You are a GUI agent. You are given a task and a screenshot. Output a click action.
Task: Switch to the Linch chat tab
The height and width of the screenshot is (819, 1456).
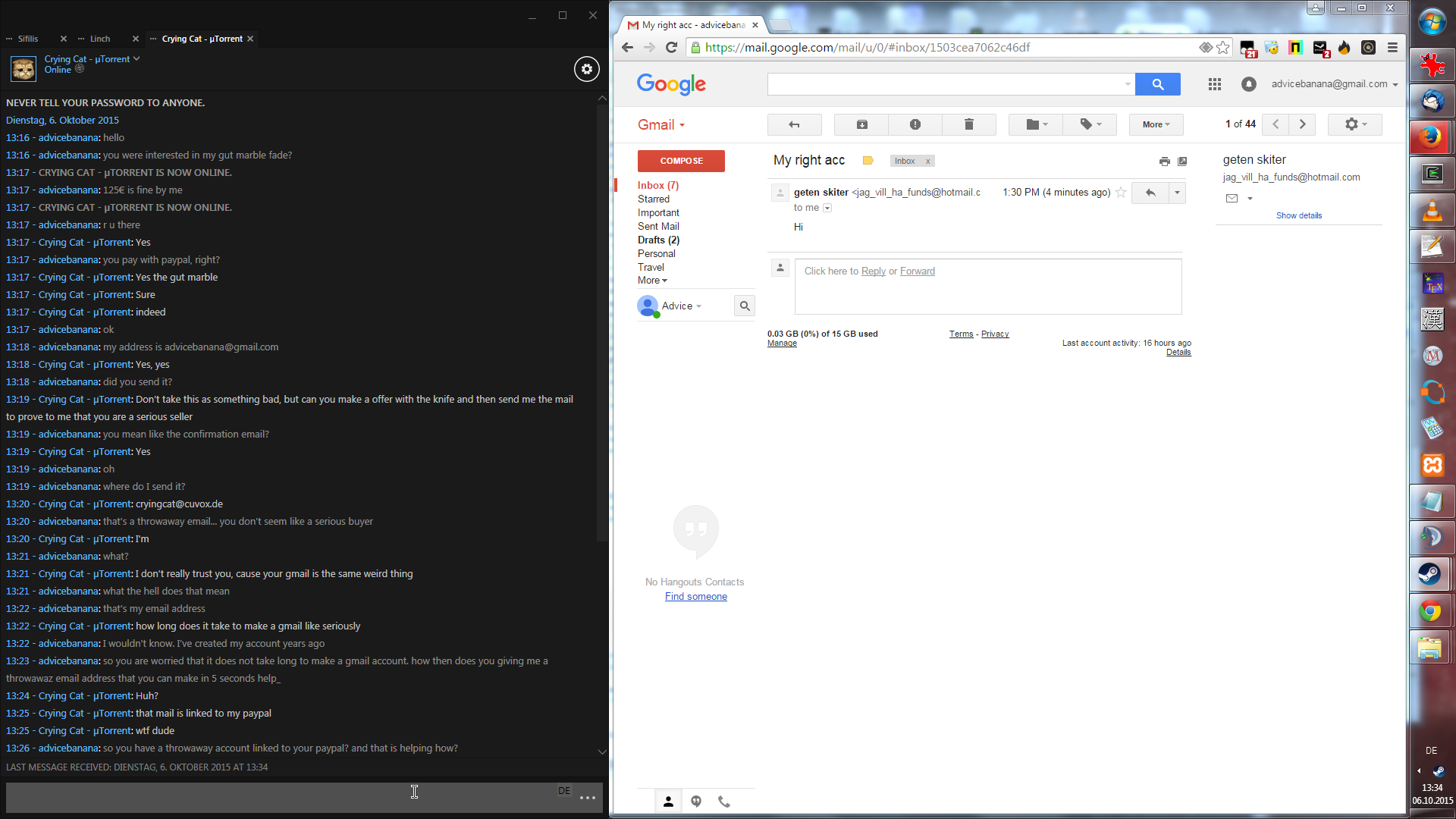[100, 39]
